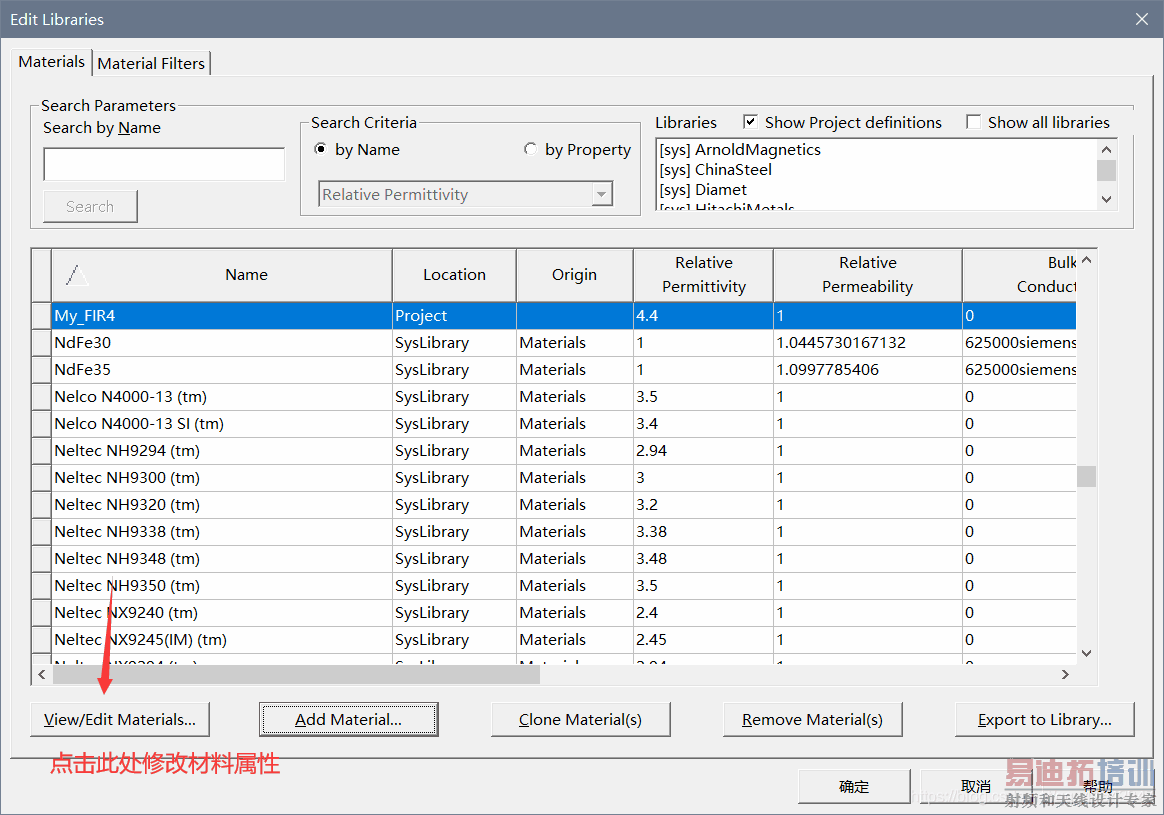
Task: Click the Add Material button
Action: [348, 719]
